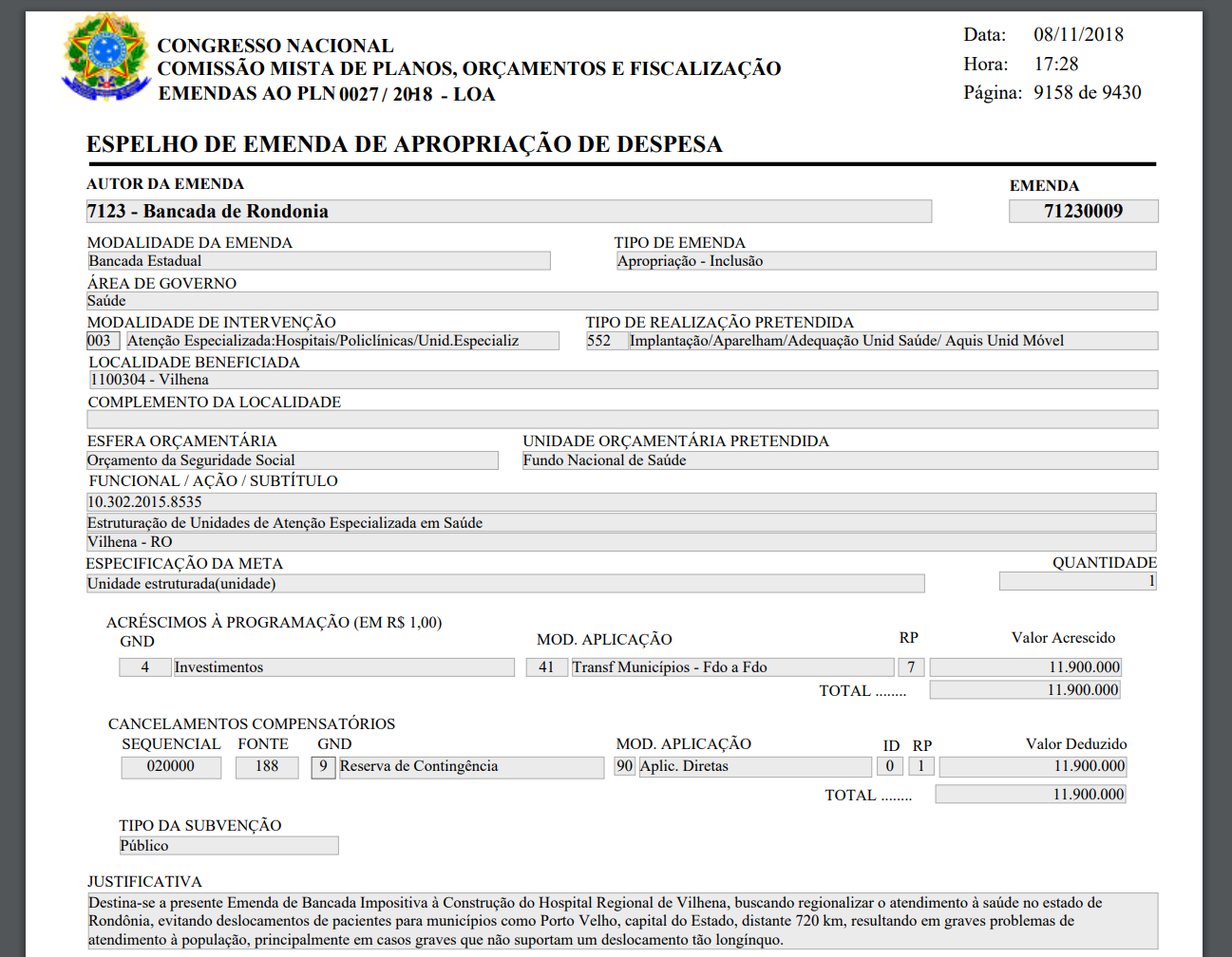The height and width of the screenshot is (957, 1232).
Task: Select the locality field '1100304 - Vilhena'
Action: pyautogui.click(x=621, y=380)
